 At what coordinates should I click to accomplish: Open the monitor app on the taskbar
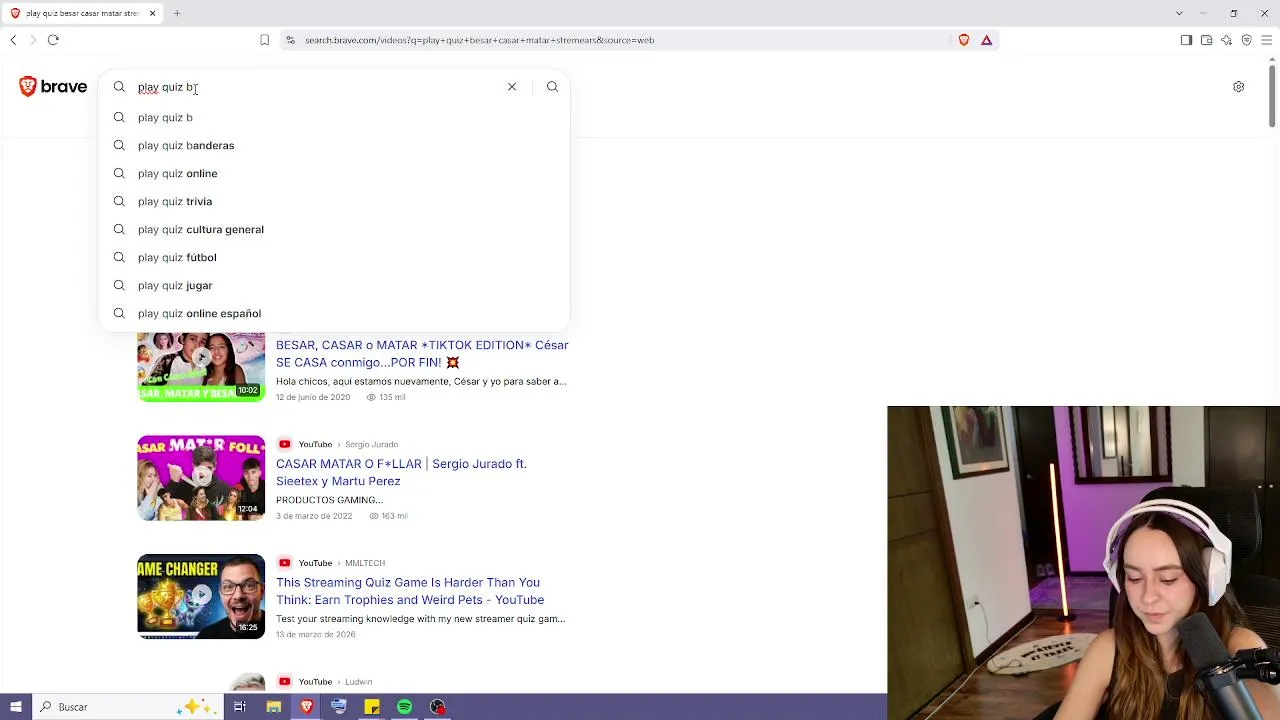[338, 707]
